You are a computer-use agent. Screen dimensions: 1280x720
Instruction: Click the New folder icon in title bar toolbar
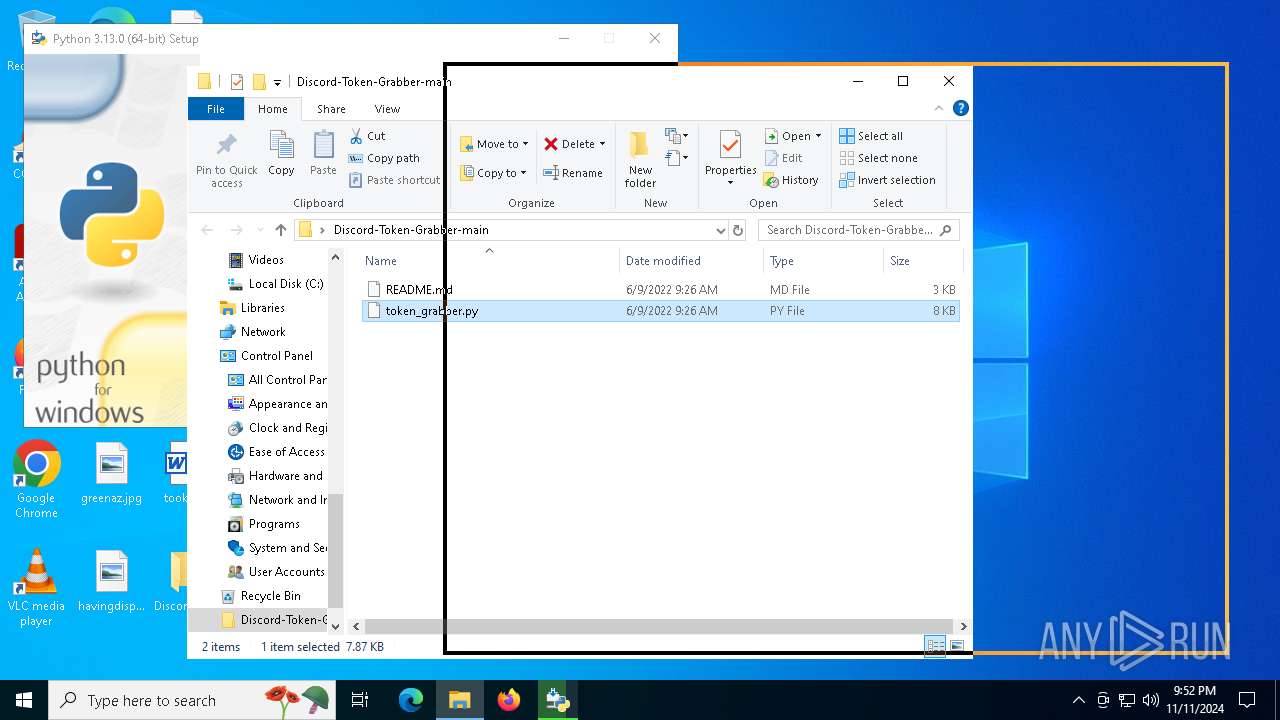tap(259, 82)
